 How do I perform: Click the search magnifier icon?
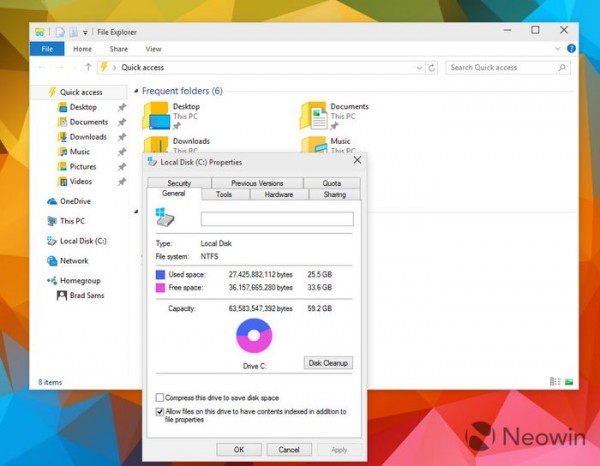(562, 68)
